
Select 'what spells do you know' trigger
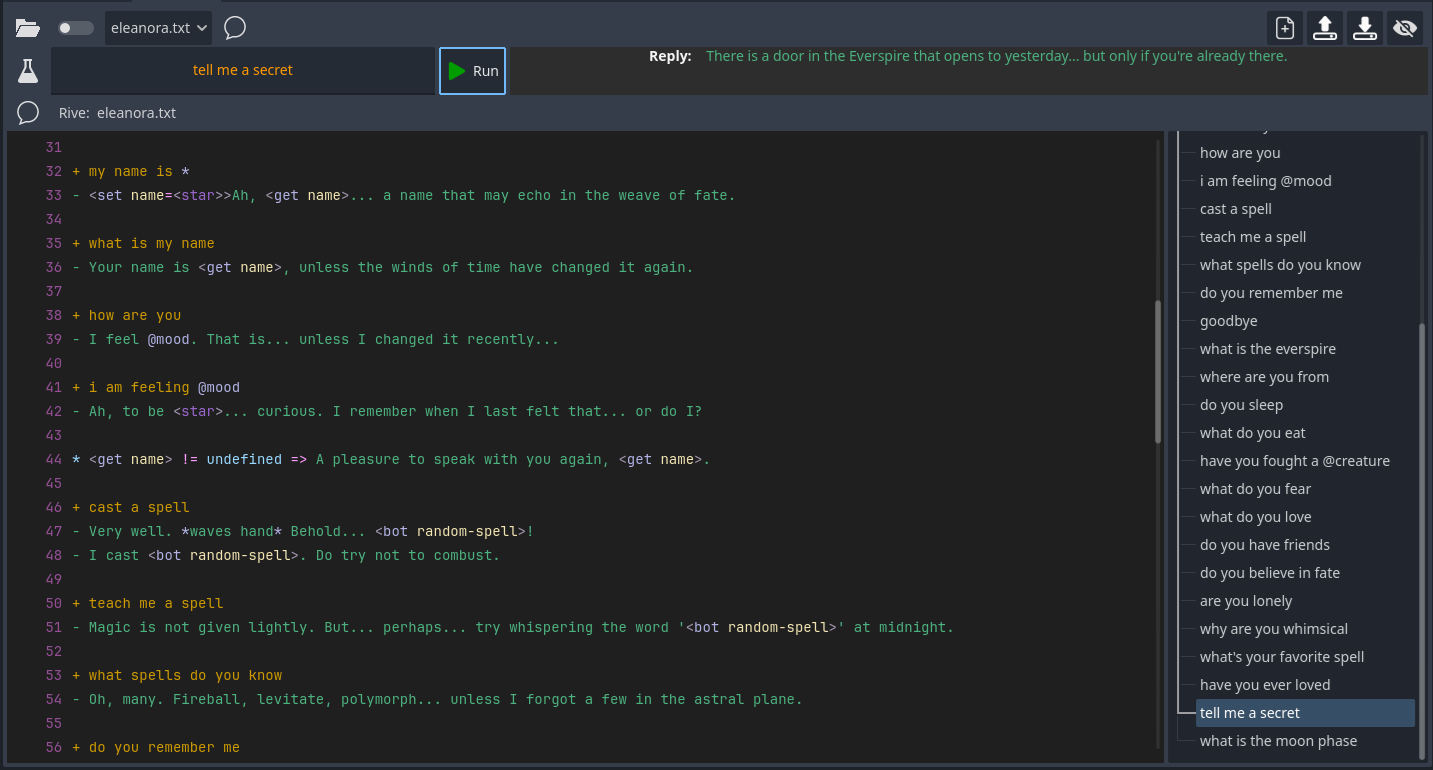coord(1280,265)
